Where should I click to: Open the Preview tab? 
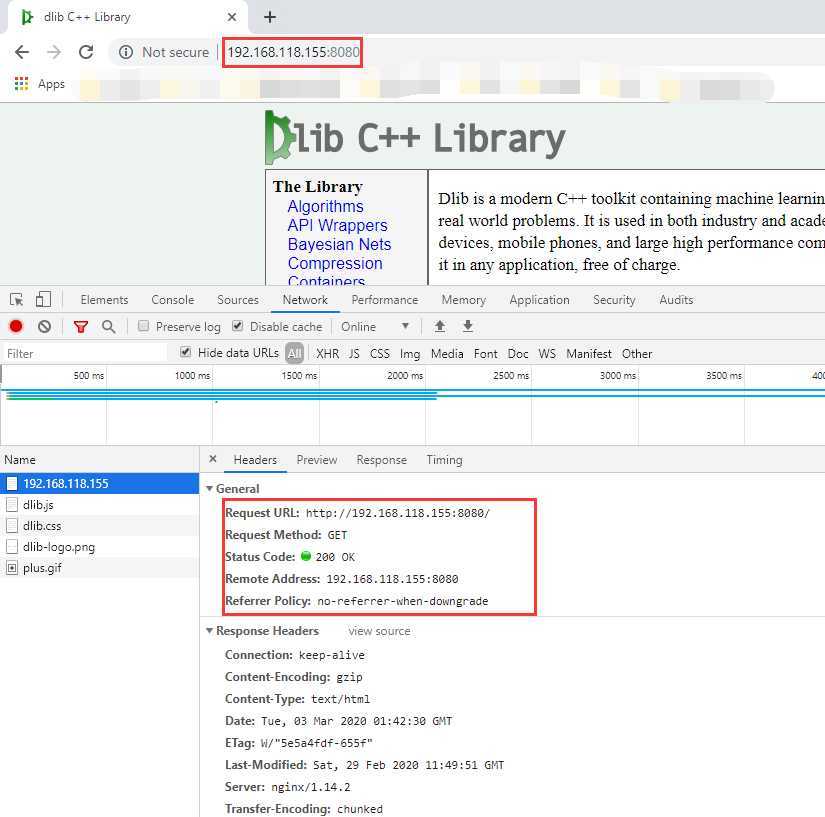[x=317, y=460]
